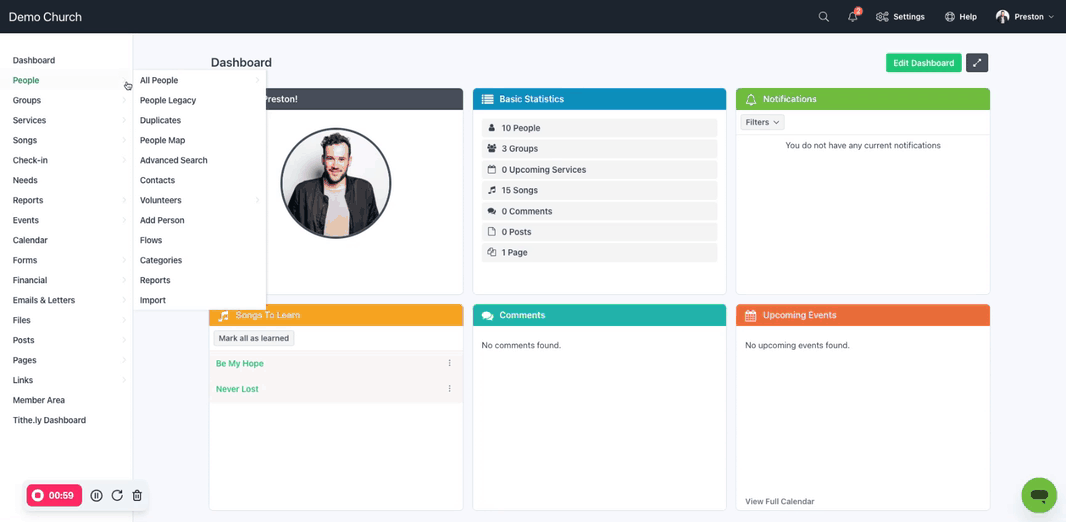Open the Preston user account dropdown
Viewport: 1066px width, 522px height.
click(x=1025, y=17)
